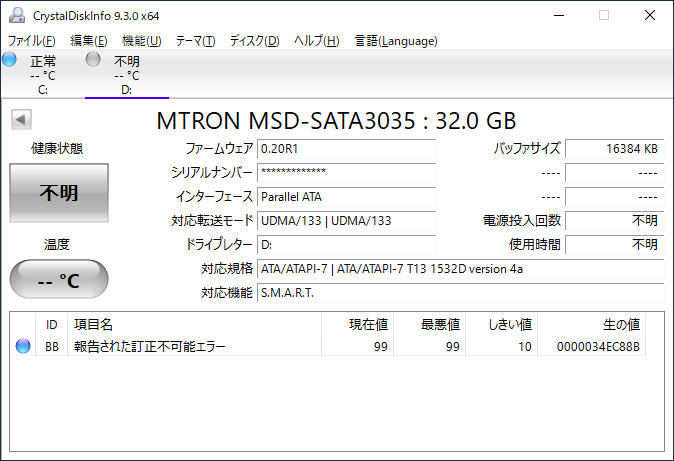Open the ファイル(F) menu

click(x=32, y=41)
